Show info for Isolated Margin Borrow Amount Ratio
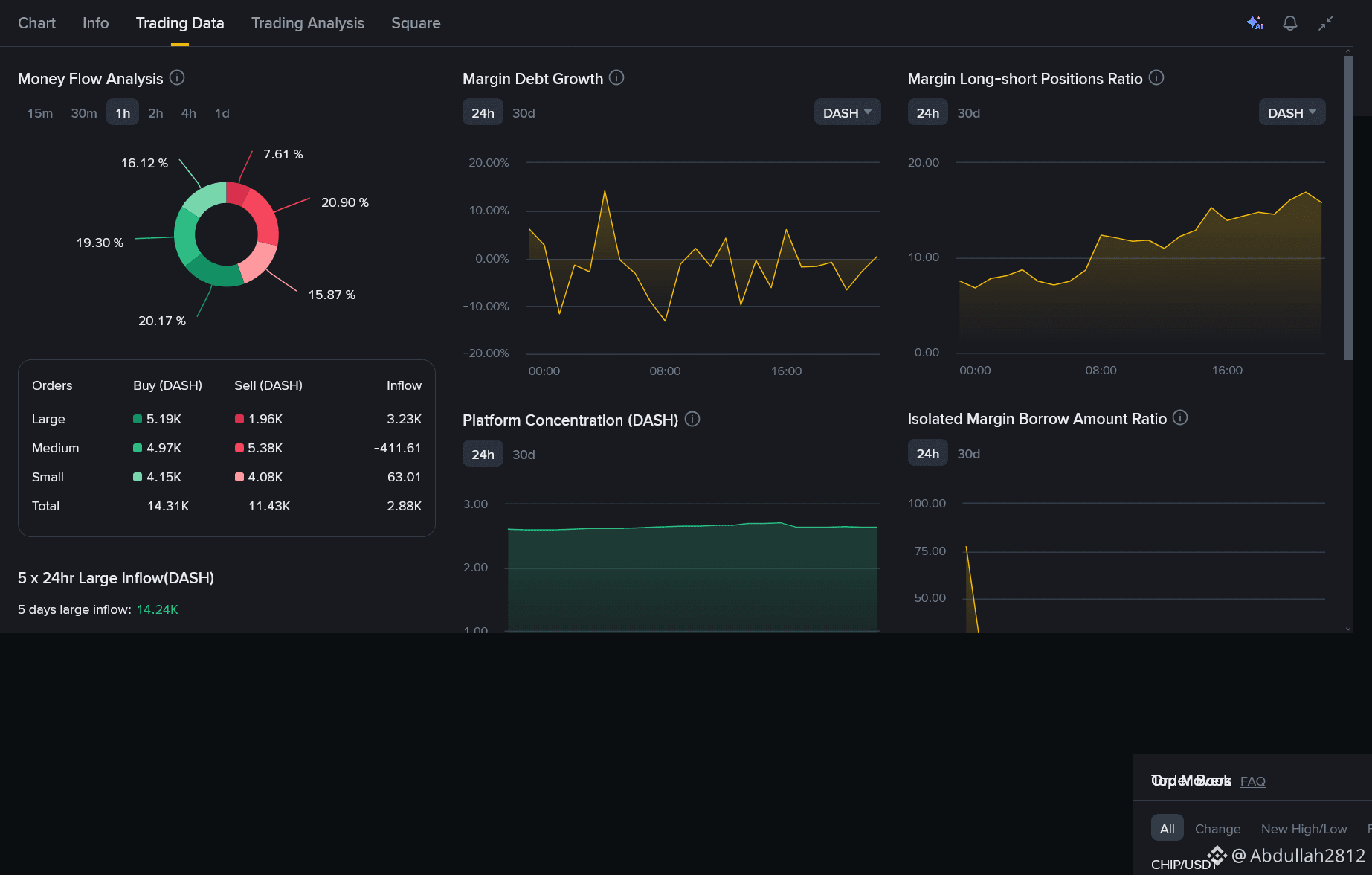Screen dimensions: 1372x875 1180,417
